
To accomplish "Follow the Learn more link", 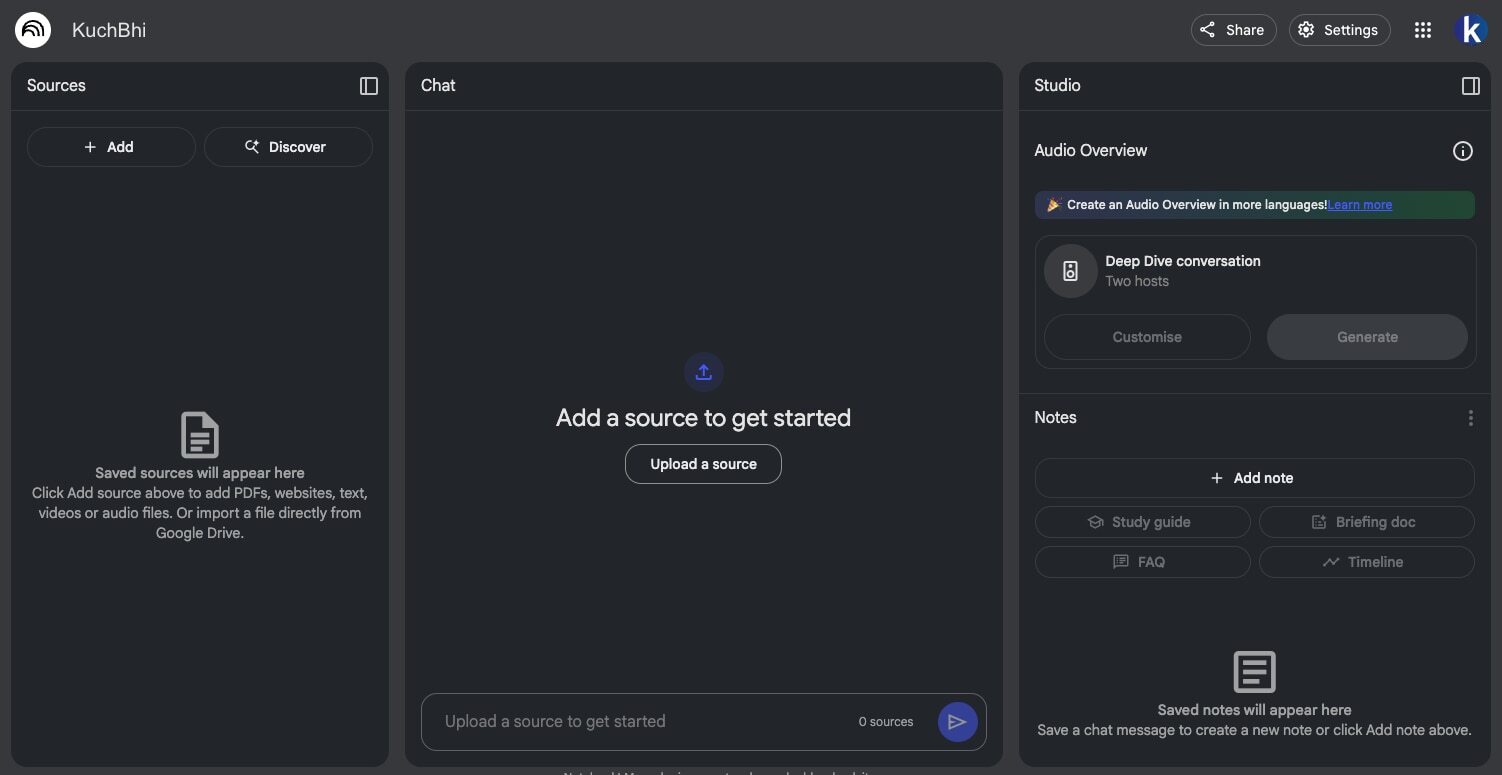I will click(x=1360, y=205).
